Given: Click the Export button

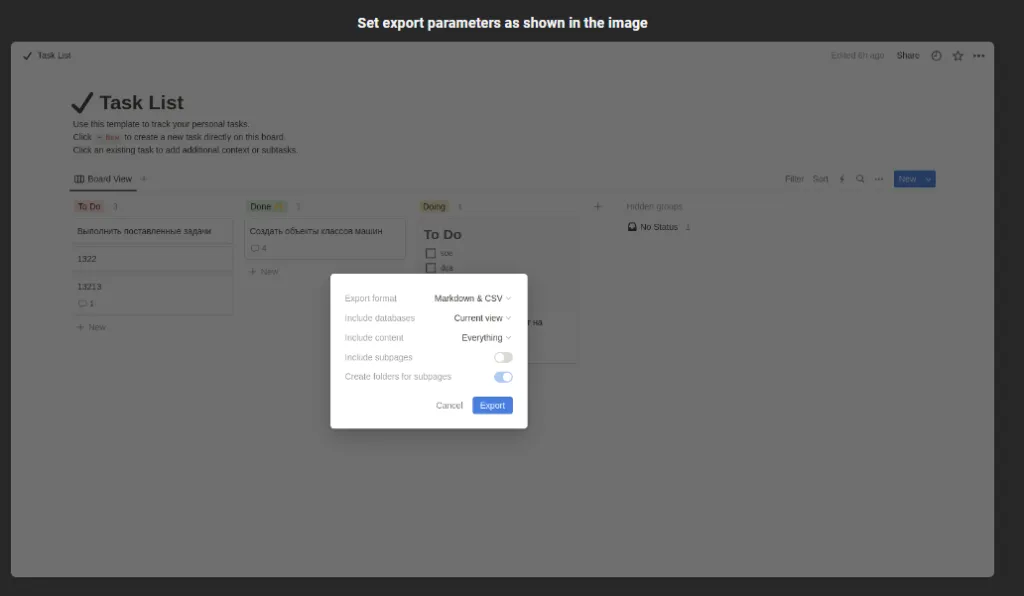Looking at the screenshot, I should 492,405.
